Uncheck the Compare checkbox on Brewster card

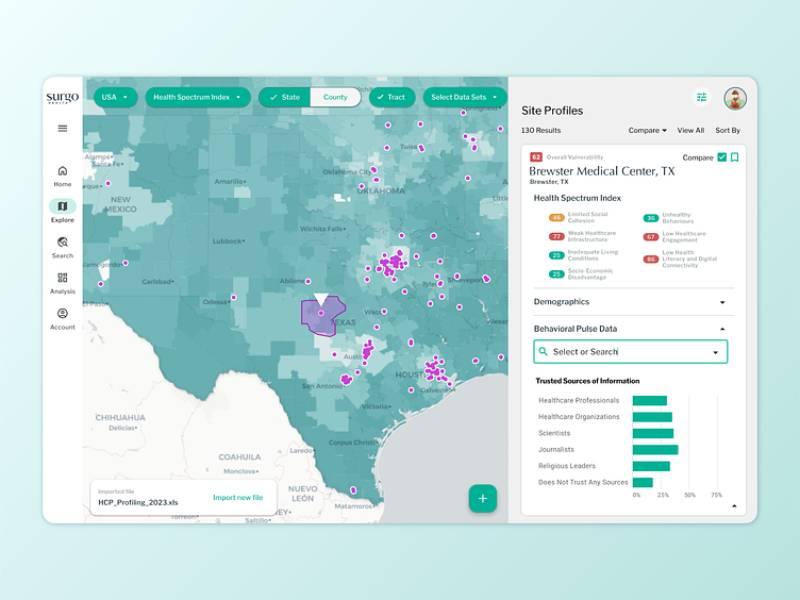[x=722, y=157]
